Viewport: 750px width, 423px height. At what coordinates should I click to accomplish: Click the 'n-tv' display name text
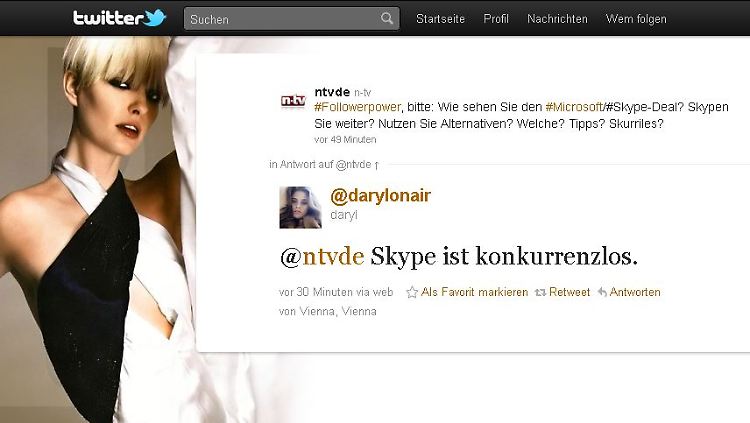(x=363, y=93)
